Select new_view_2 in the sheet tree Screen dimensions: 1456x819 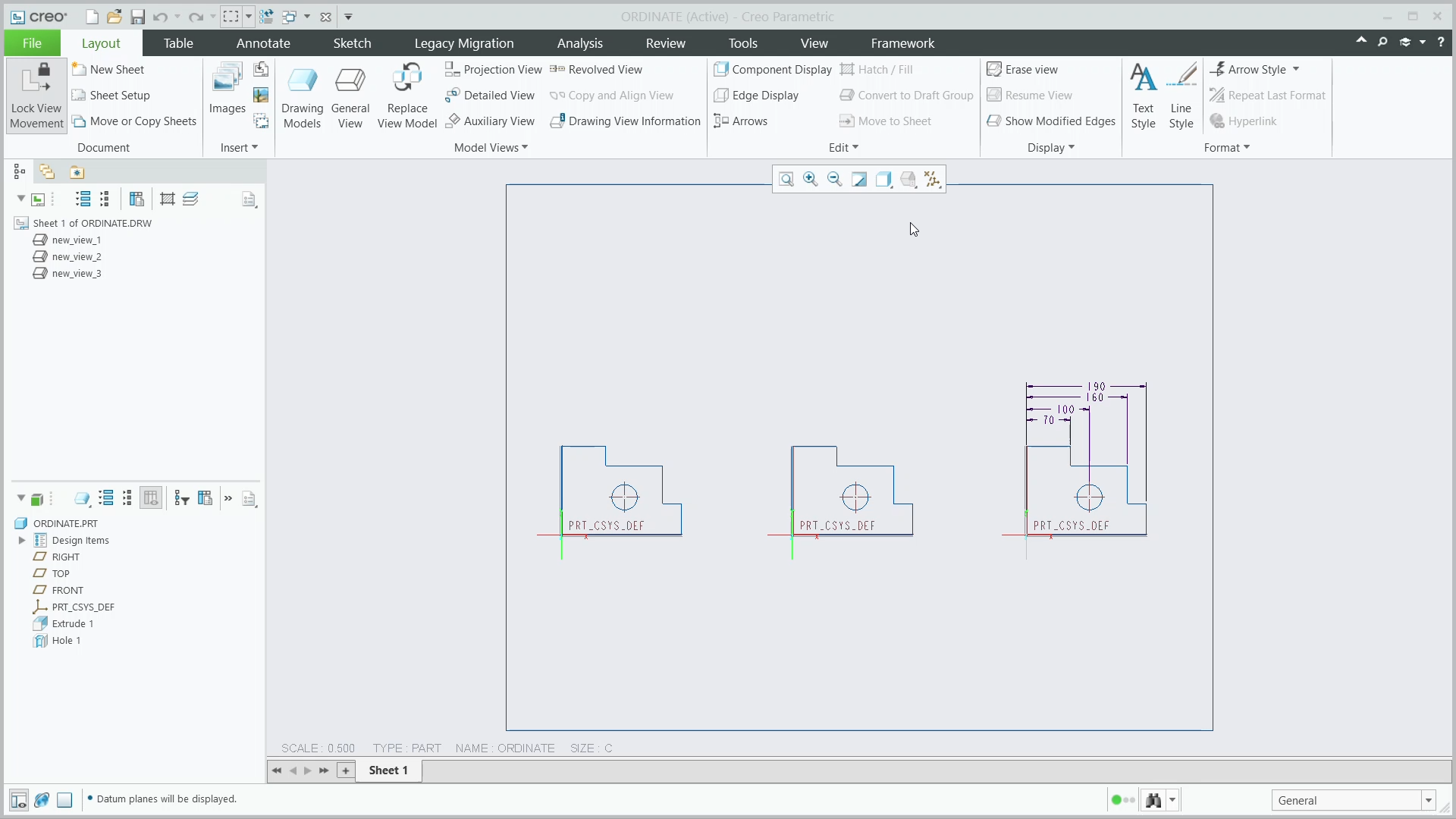(77, 256)
